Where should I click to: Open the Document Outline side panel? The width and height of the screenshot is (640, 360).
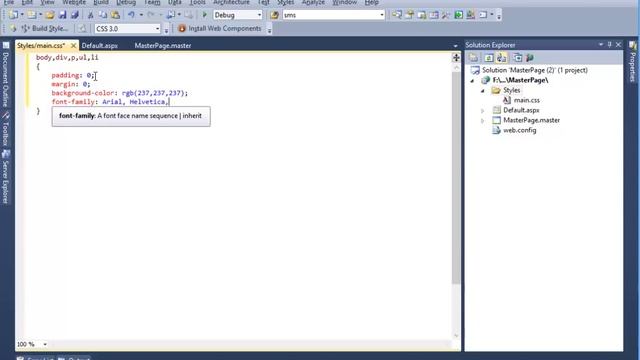tap(6, 79)
